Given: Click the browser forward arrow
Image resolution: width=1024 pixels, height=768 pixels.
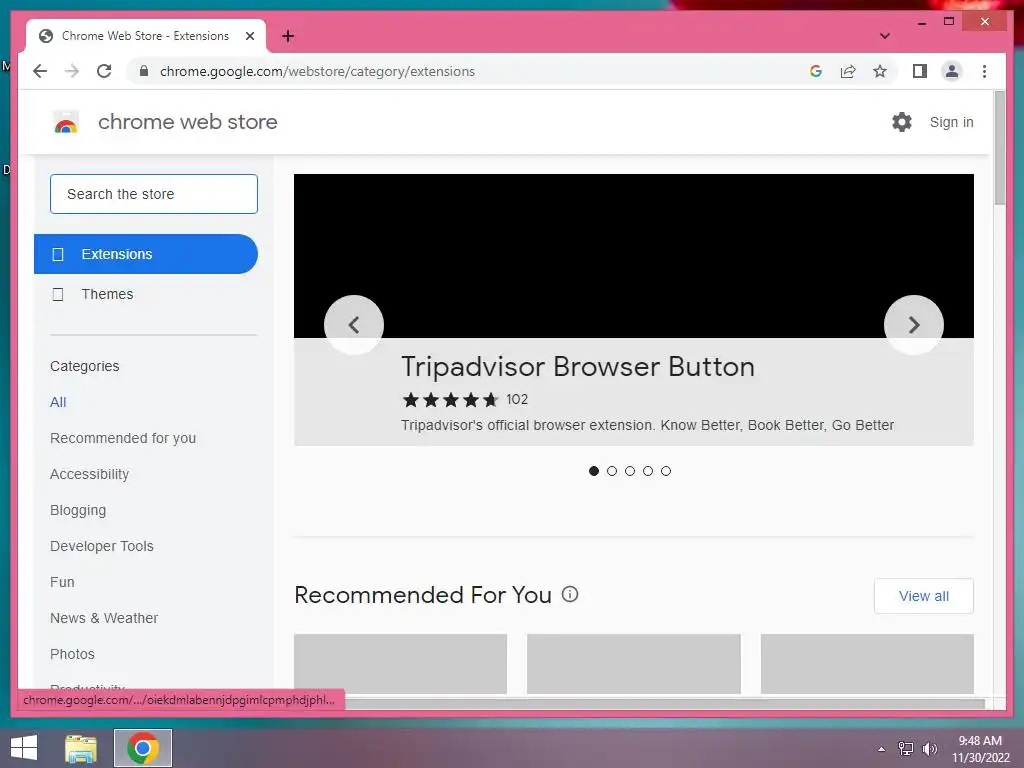Looking at the screenshot, I should (72, 71).
